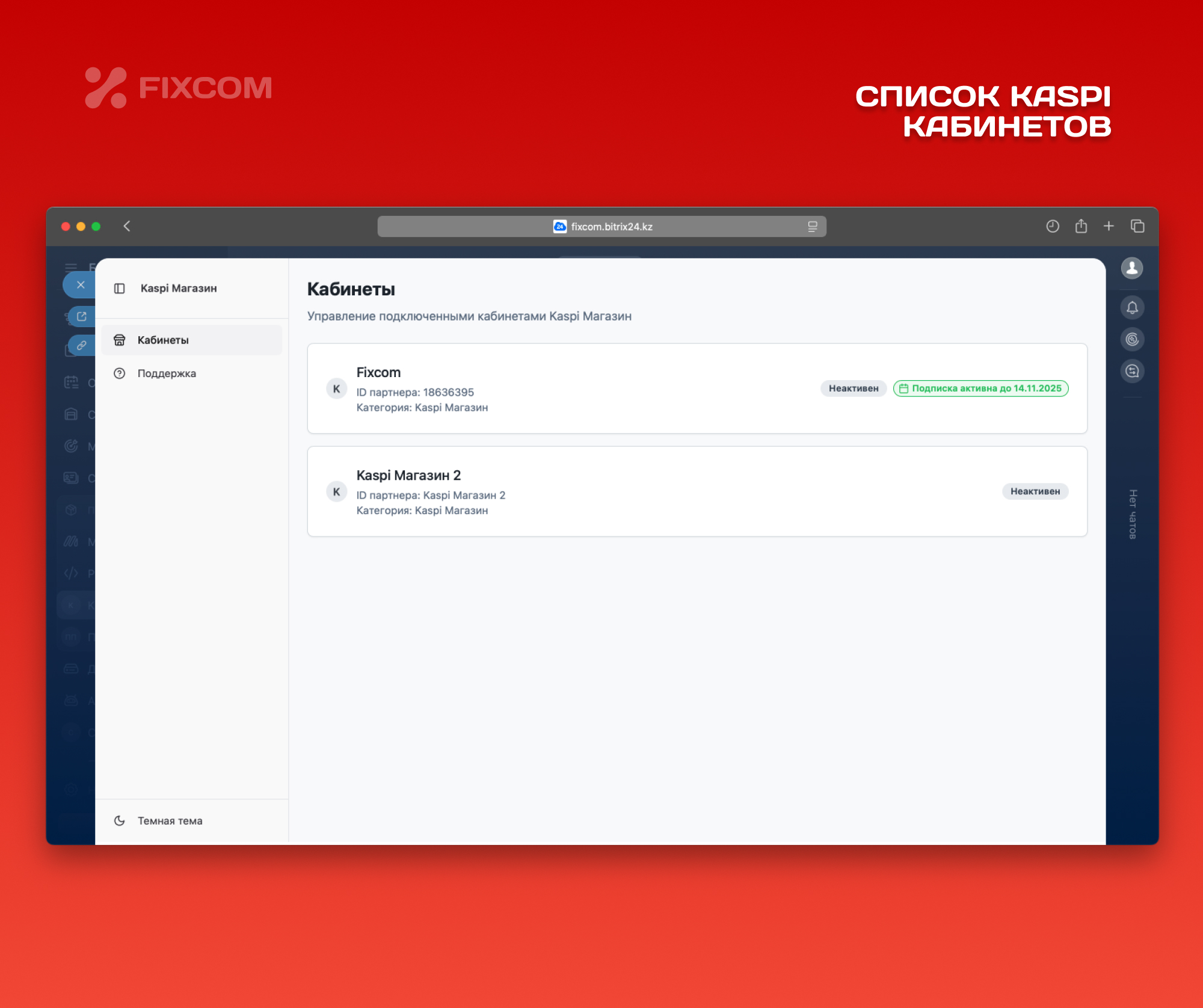Click Fixcom's Неактивен status badge
The width and height of the screenshot is (1203, 1008).
click(853, 389)
